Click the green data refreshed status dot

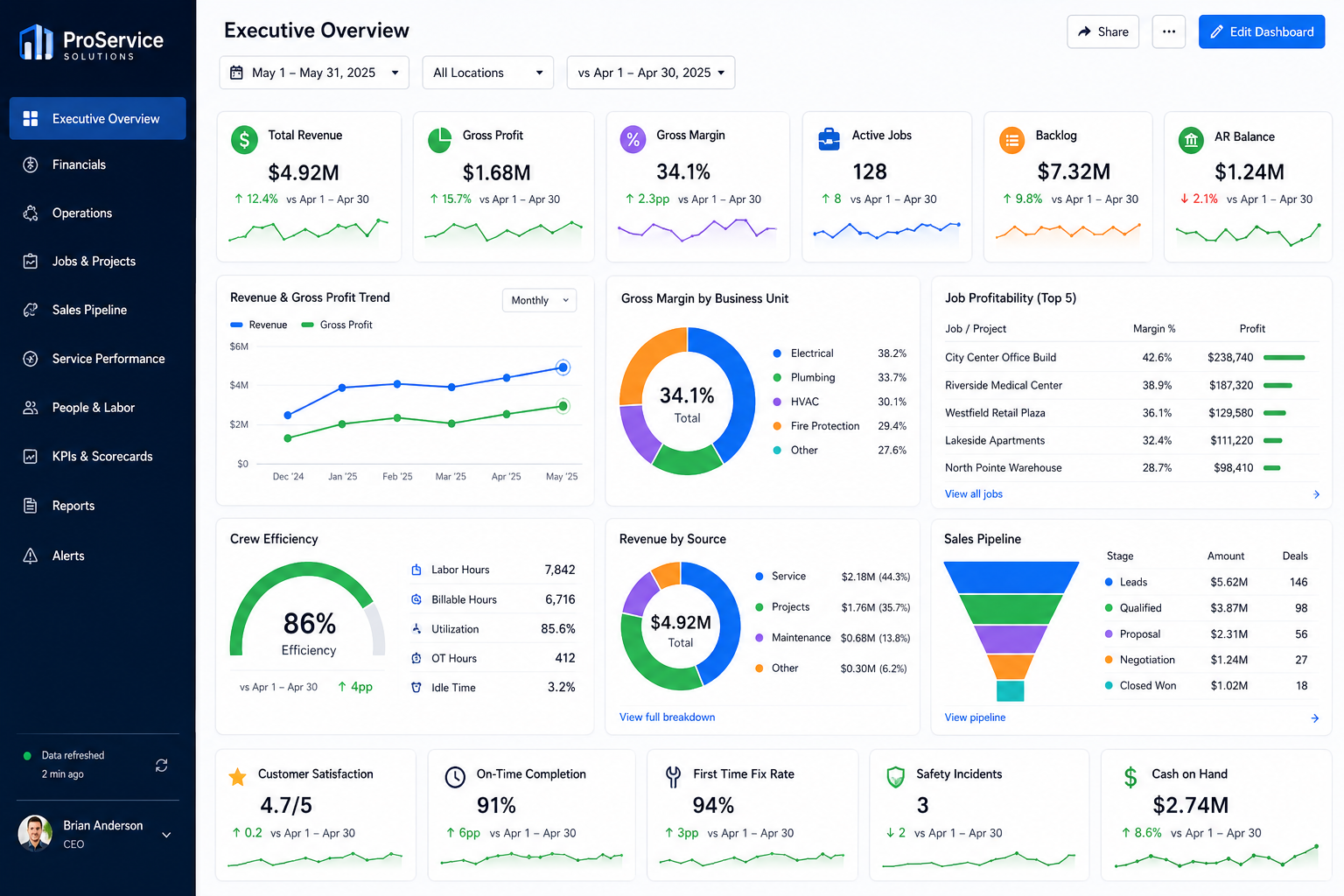click(27, 755)
